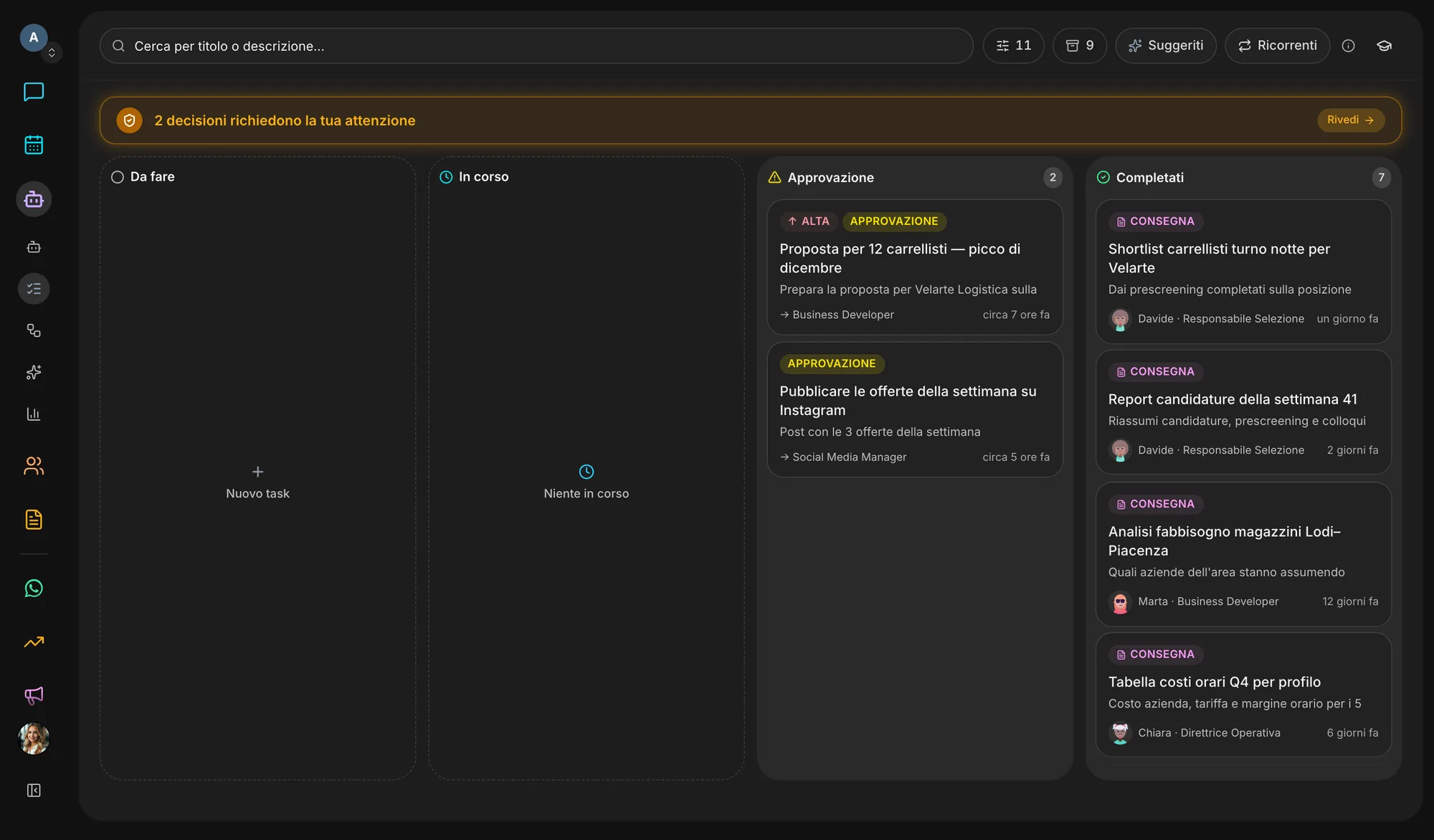Viewport: 1434px width, 840px height.
Task: Open Report candidature della settimana 41 card
Action: point(1243,412)
